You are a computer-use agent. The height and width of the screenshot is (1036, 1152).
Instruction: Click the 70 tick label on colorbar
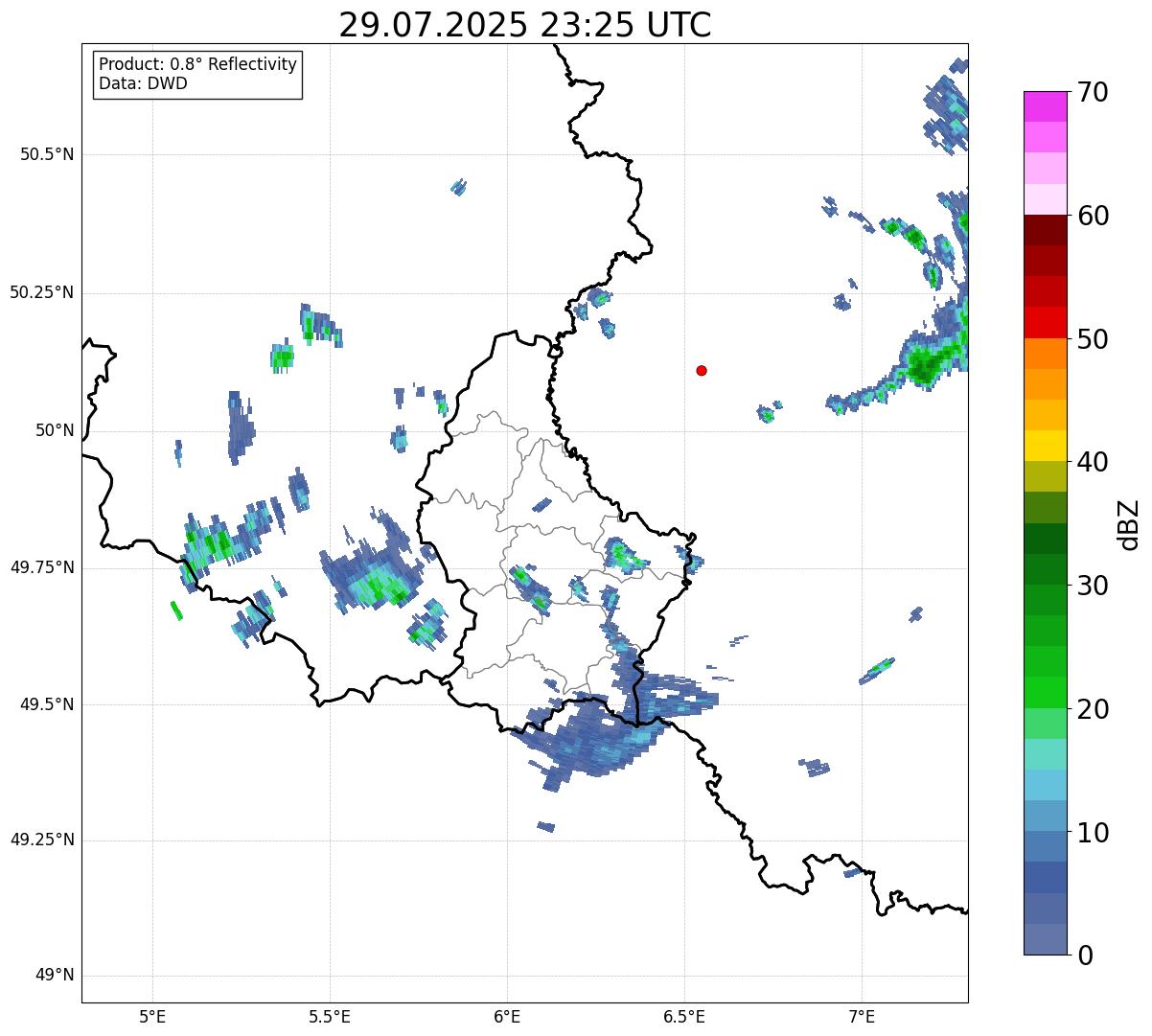pyautogui.click(x=1093, y=92)
